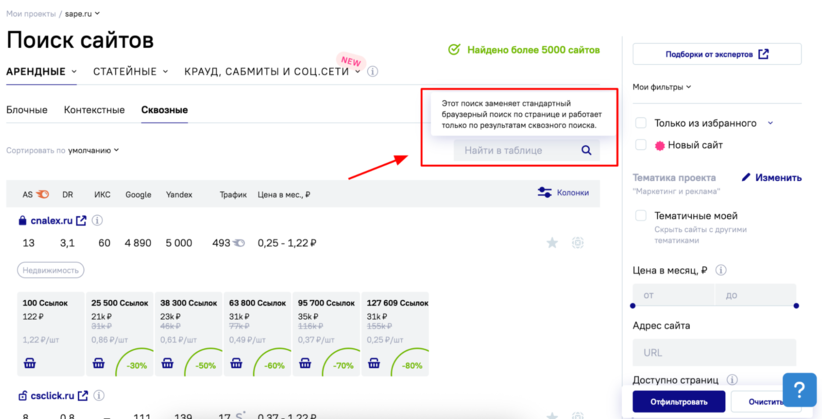Screen dimensions: 822x419
Task: Open Подборки от экспертов
Action: click(x=716, y=54)
